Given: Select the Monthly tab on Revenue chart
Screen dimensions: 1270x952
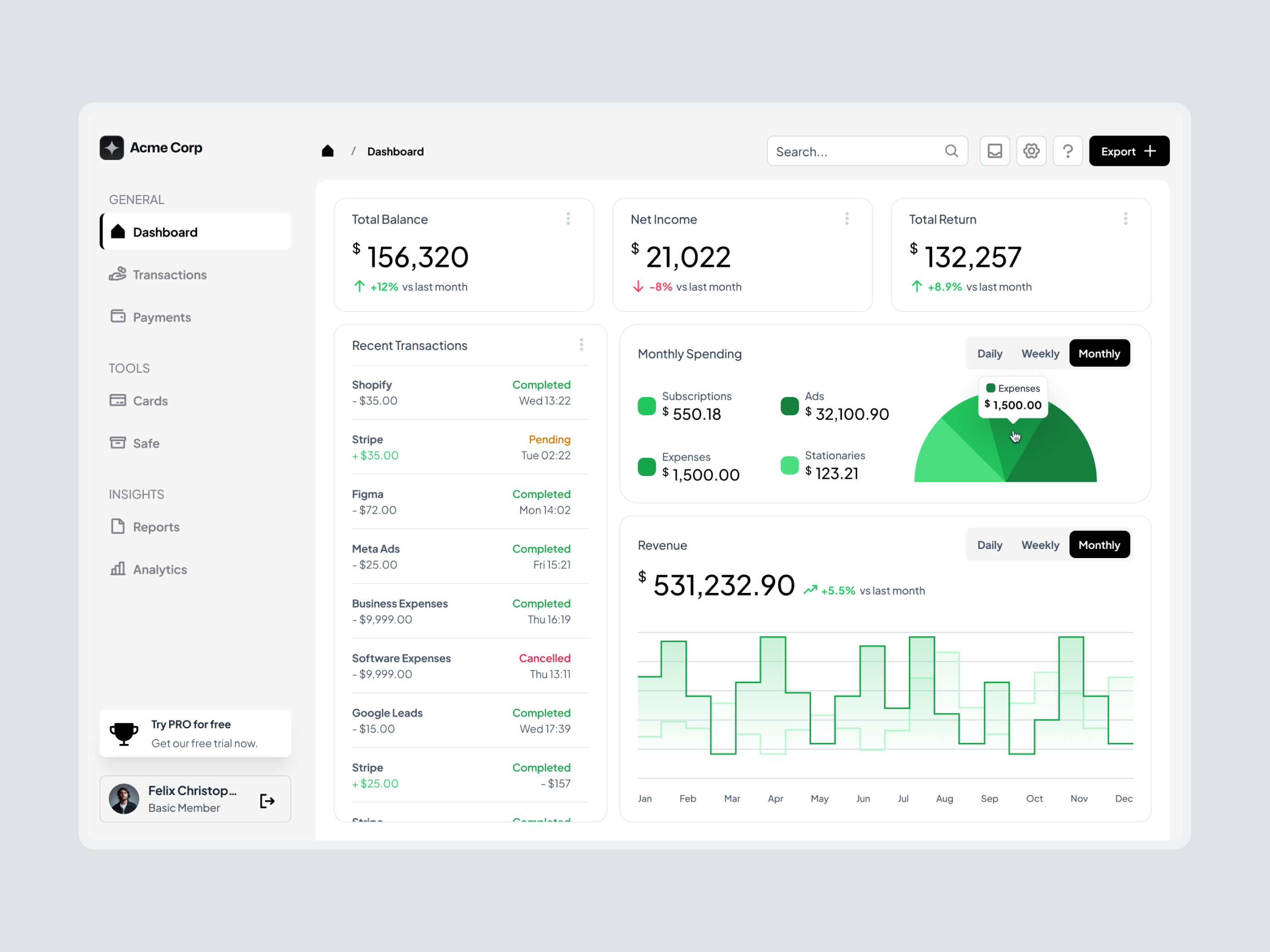Looking at the screenshot, I should 1099,544.
